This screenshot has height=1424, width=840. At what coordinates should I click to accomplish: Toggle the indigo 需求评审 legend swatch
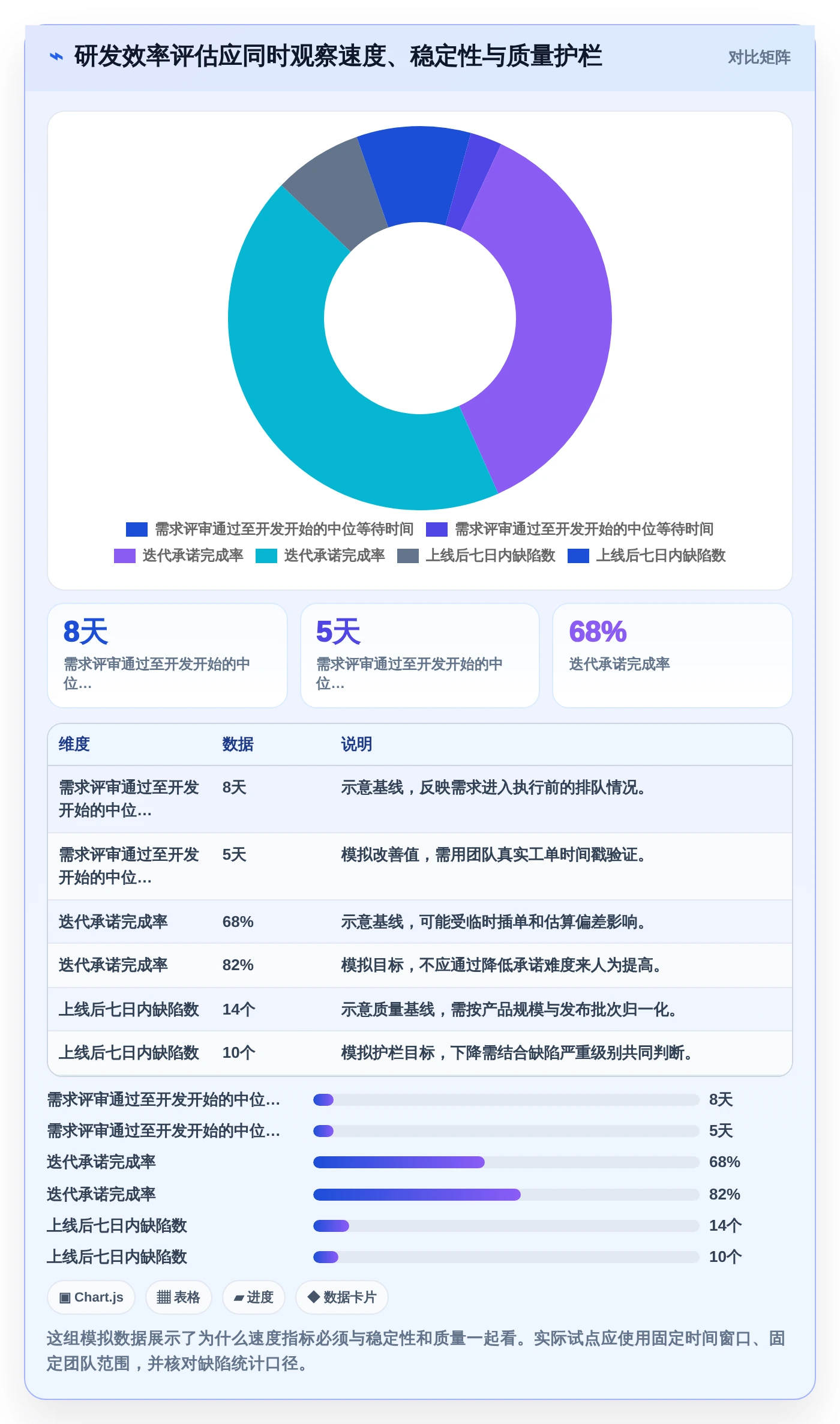[437, 529]
